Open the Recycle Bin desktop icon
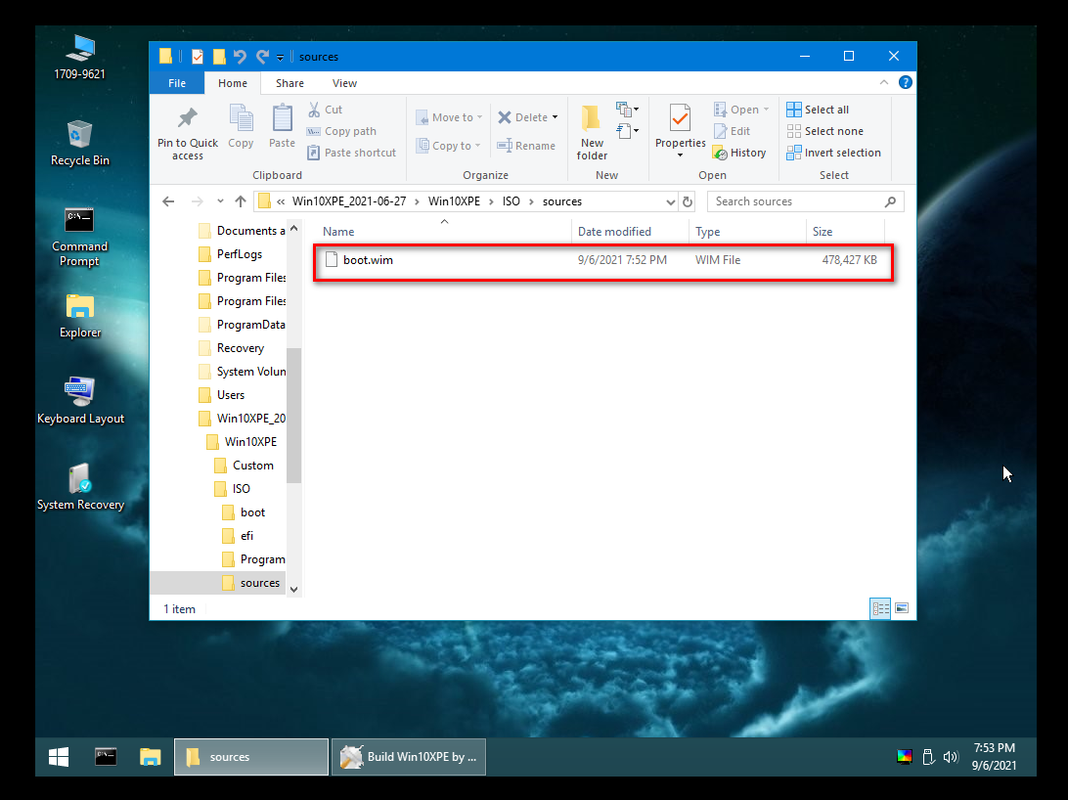Screen dimensions: 1068x800 coord(80,142)
